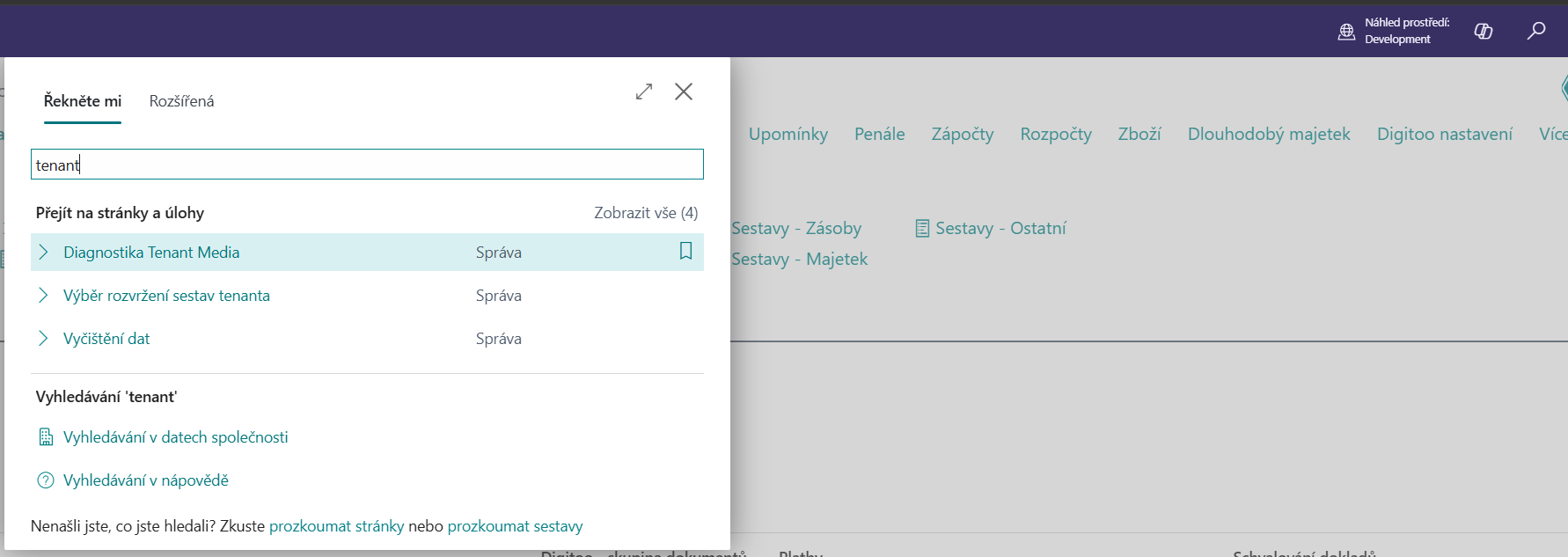Click Náhled prostředí: Development label
This screenshot has width=1568, height=557.
(1407, 31)
